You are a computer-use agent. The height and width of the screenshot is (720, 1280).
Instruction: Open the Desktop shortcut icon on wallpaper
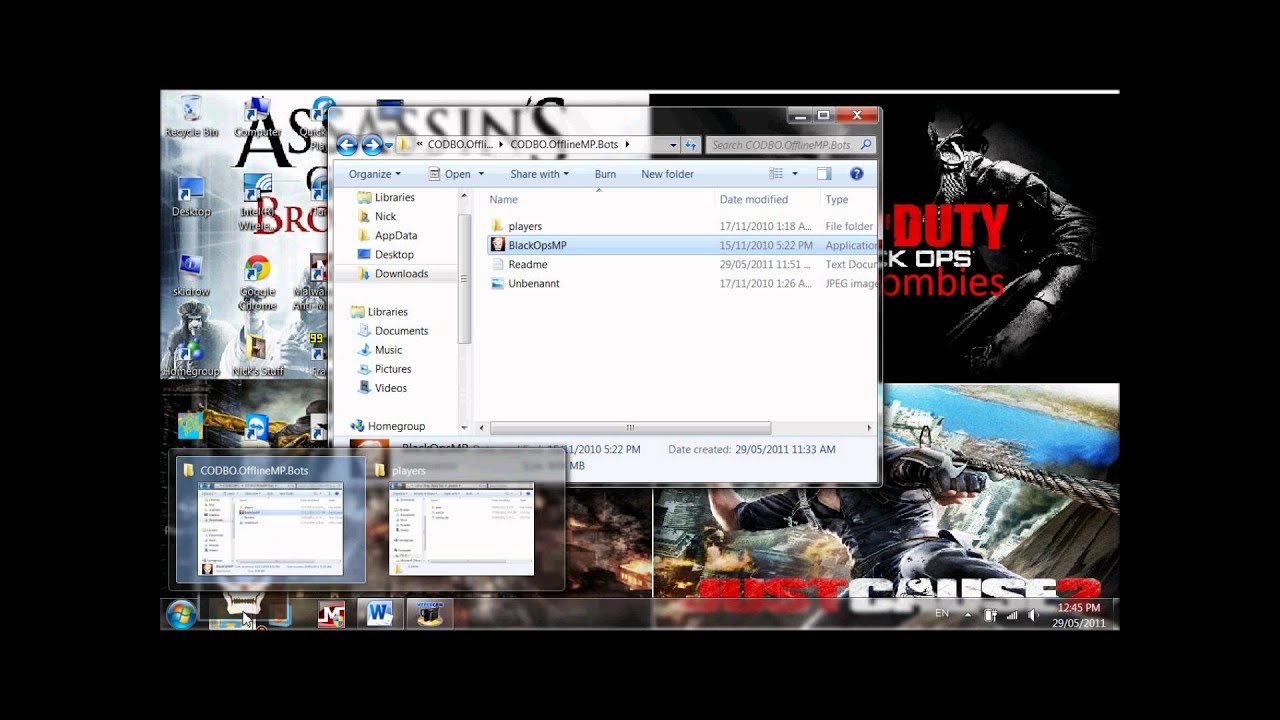190,196
